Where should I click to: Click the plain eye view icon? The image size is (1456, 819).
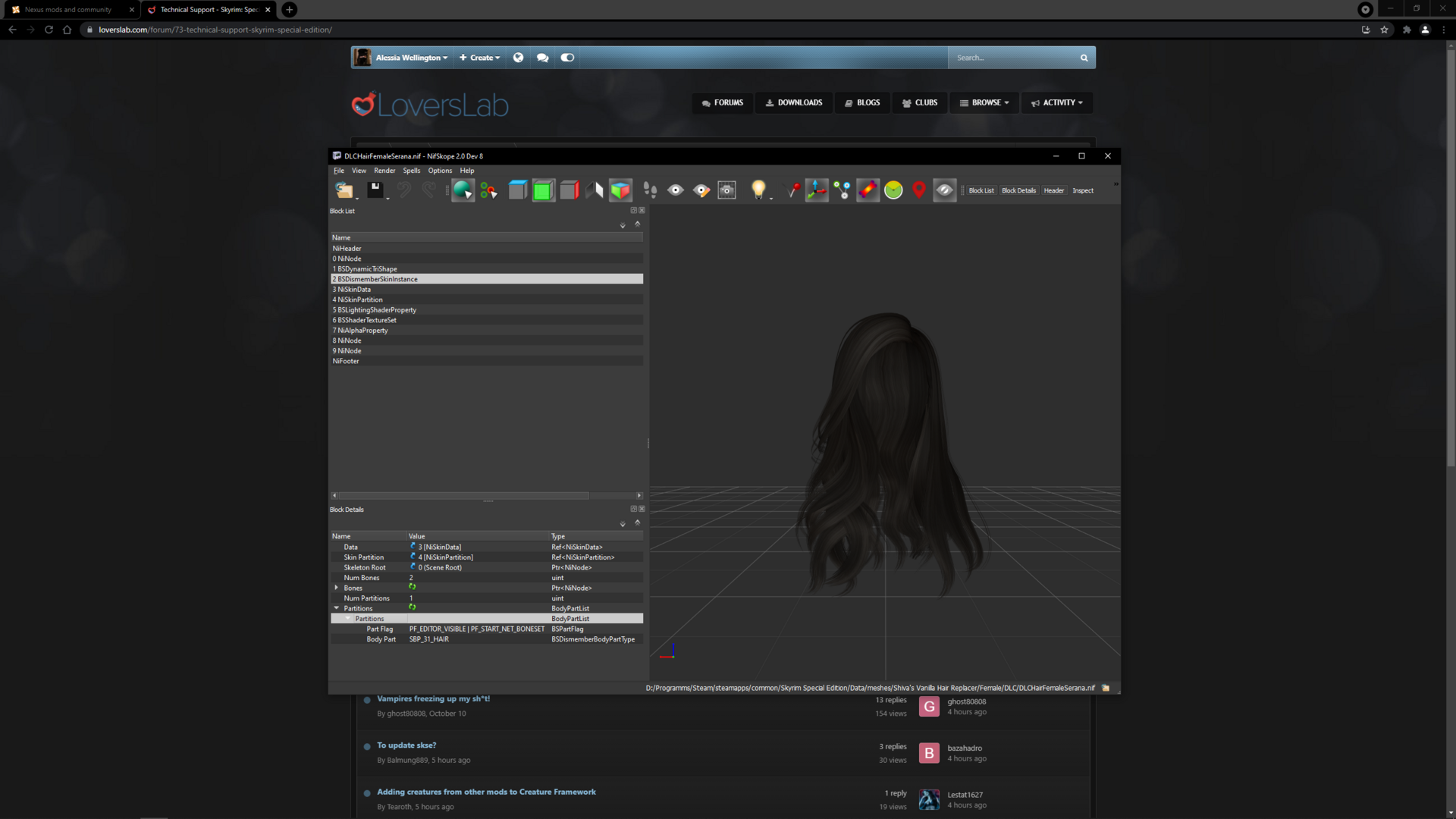tap(676, 190)
